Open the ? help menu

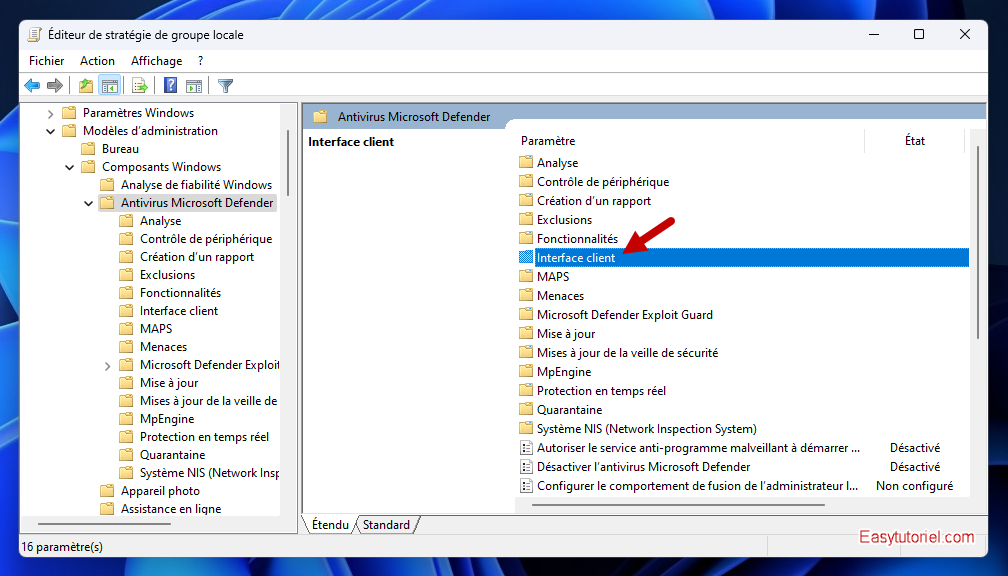pyautogui.click(x=201, y=61)
